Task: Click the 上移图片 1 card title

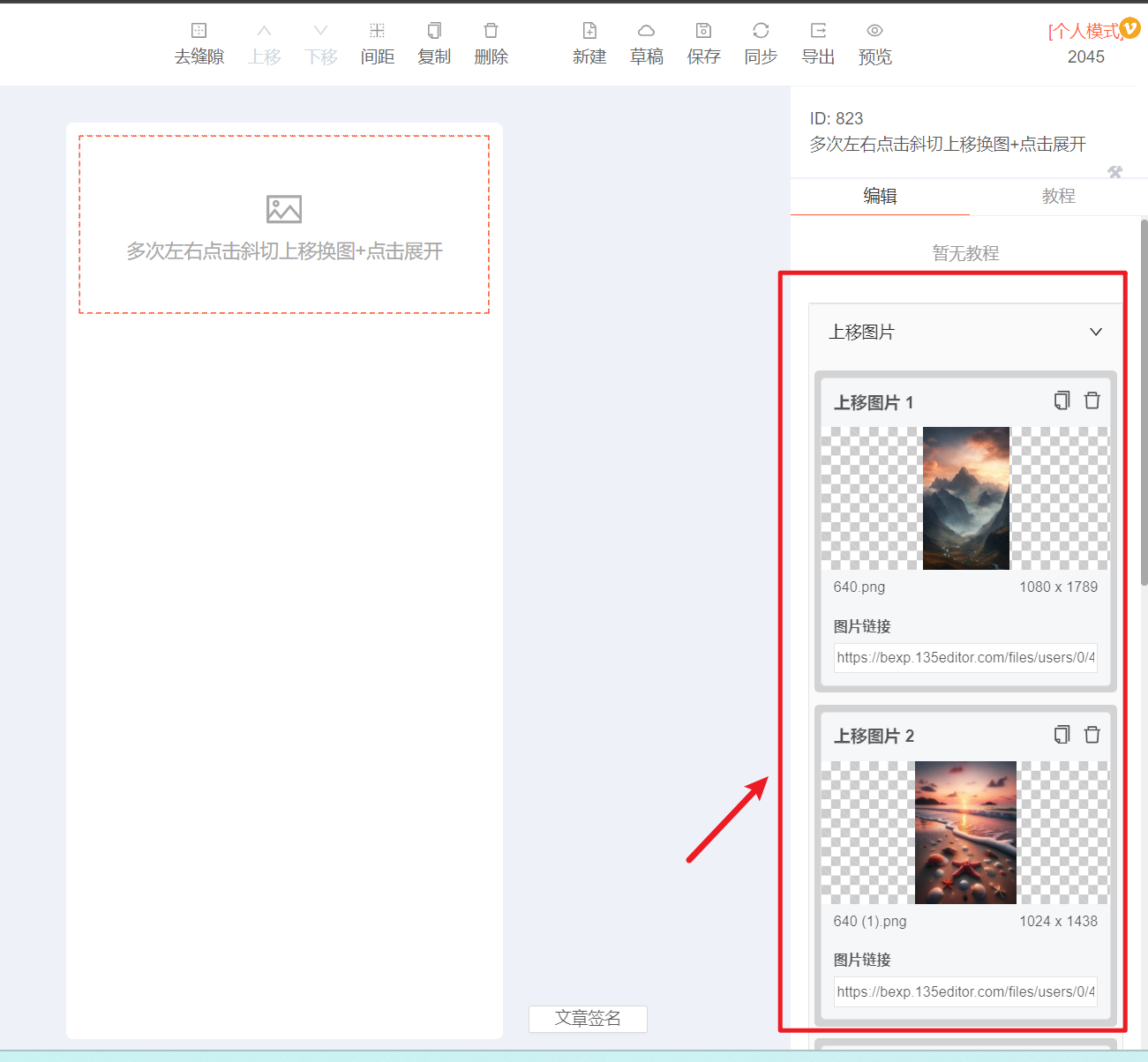Action: pyautogui.click(x=874, y=402)
